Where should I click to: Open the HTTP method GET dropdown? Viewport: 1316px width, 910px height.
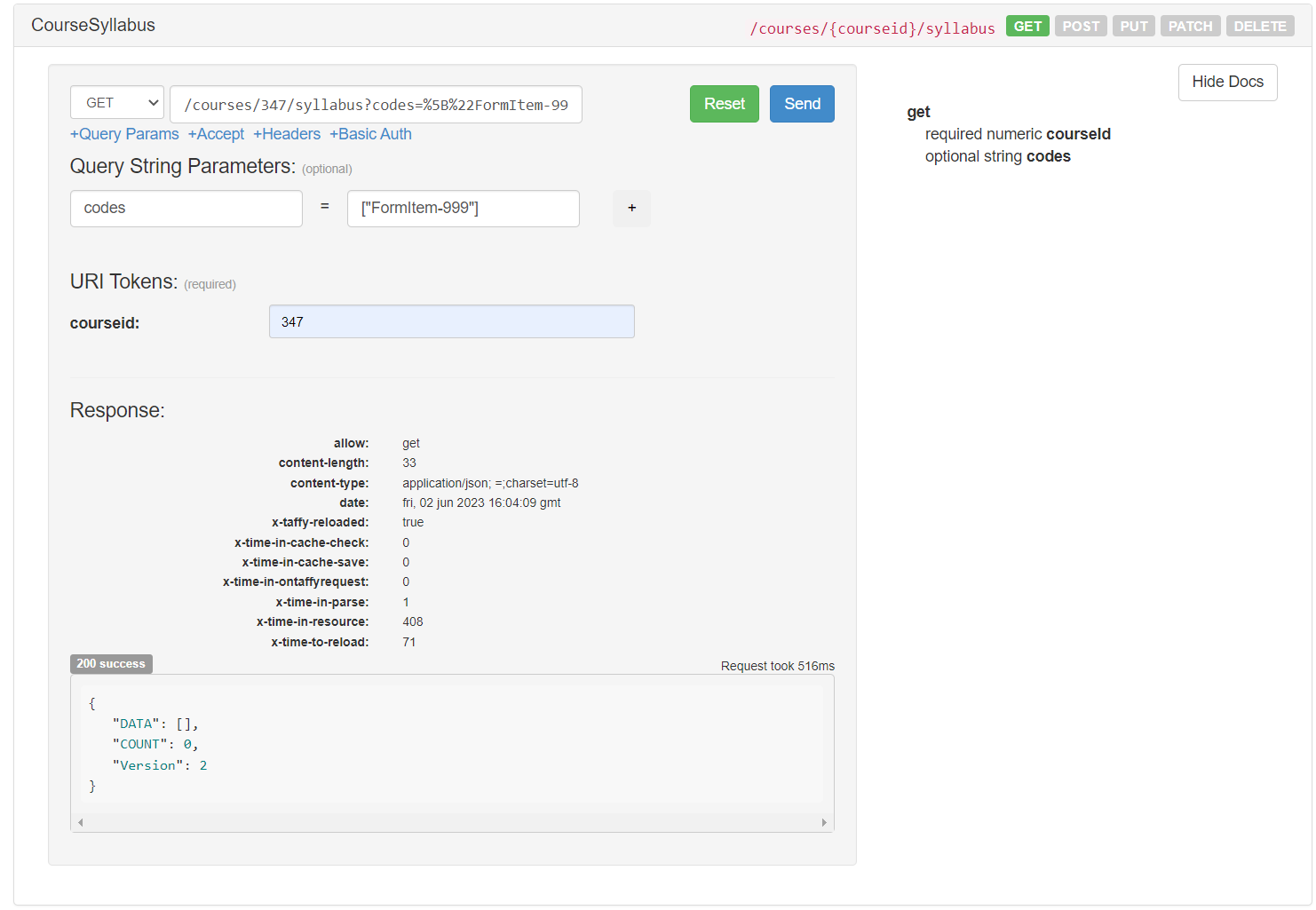click(x=117, y=103)
